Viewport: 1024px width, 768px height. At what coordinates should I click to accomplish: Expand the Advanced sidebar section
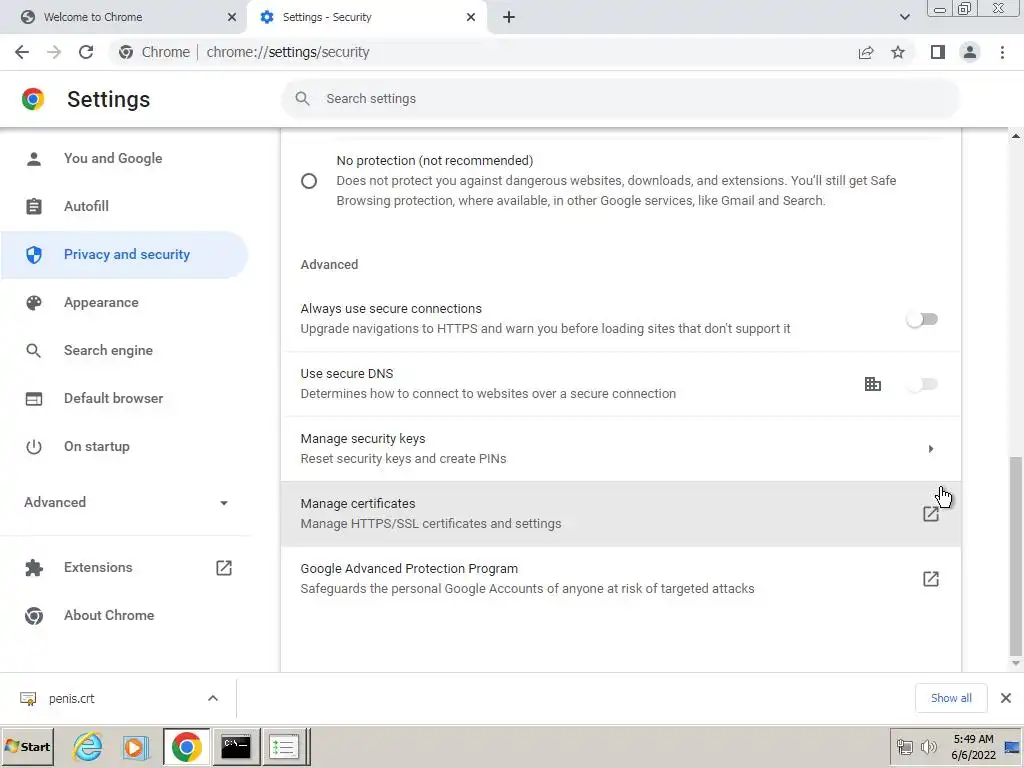point(126,502)
